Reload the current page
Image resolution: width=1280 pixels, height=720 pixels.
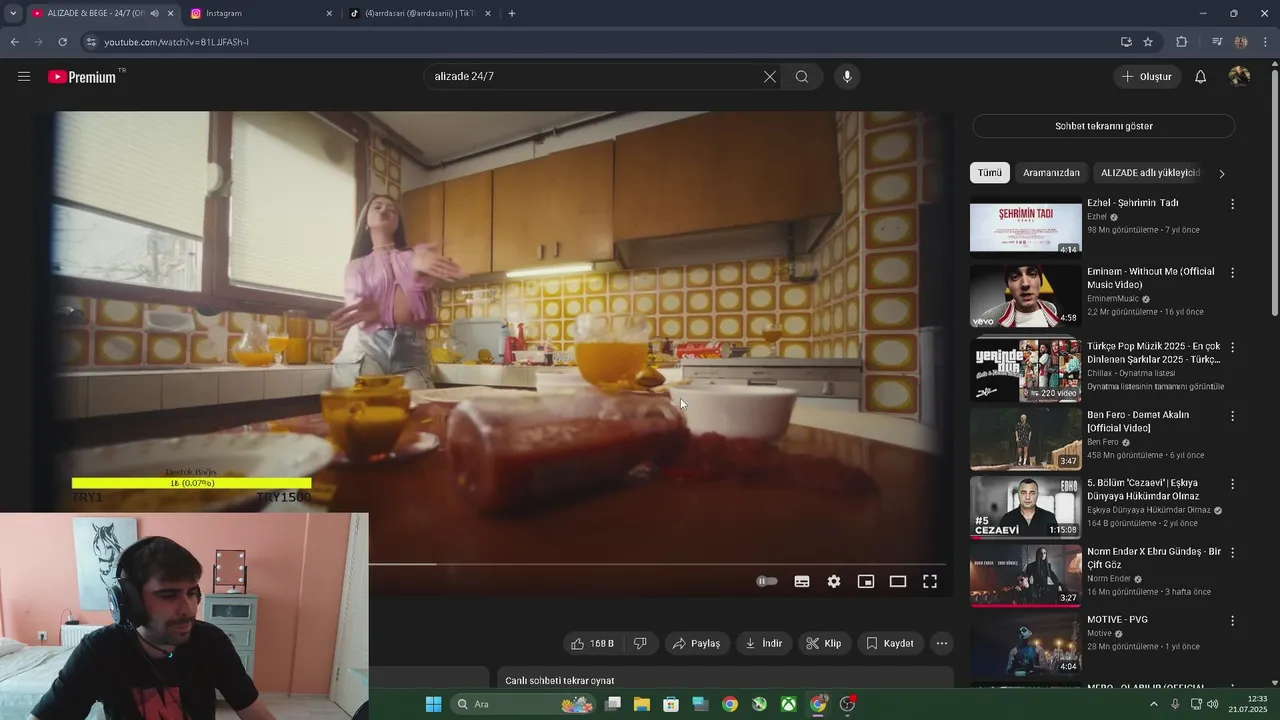tap(62, 42)
